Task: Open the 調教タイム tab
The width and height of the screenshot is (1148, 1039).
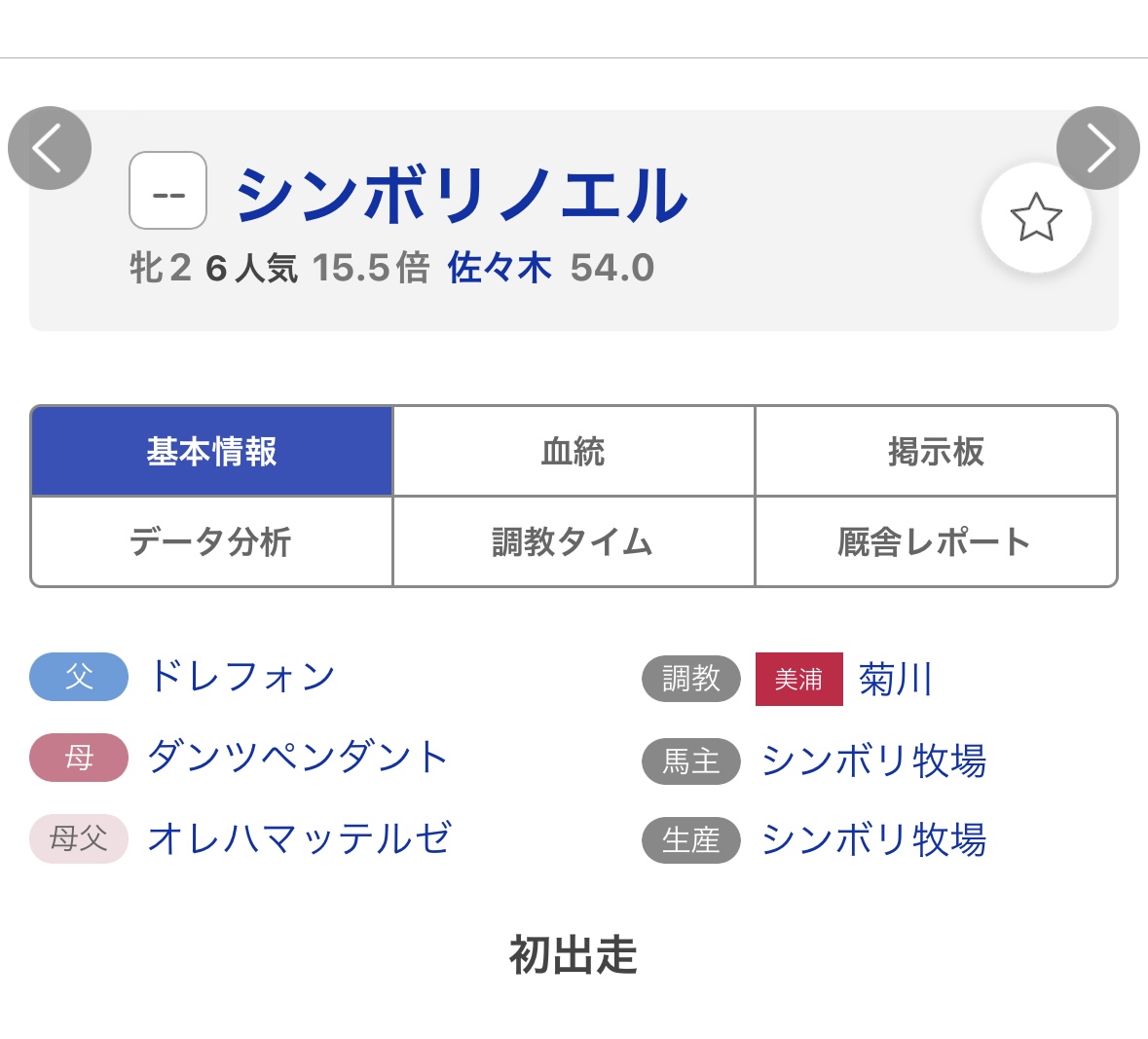Action: [x=574, y=542]
